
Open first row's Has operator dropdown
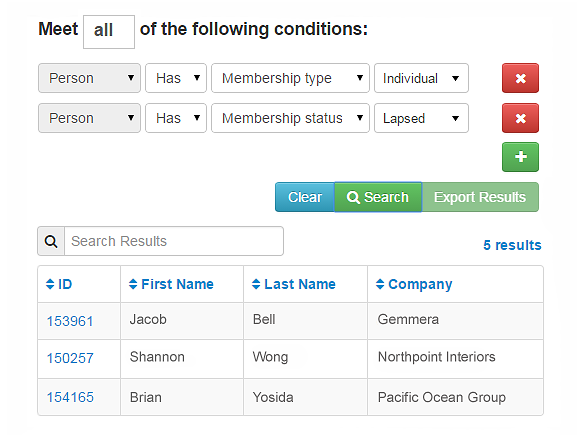click(x=176, y=78)
